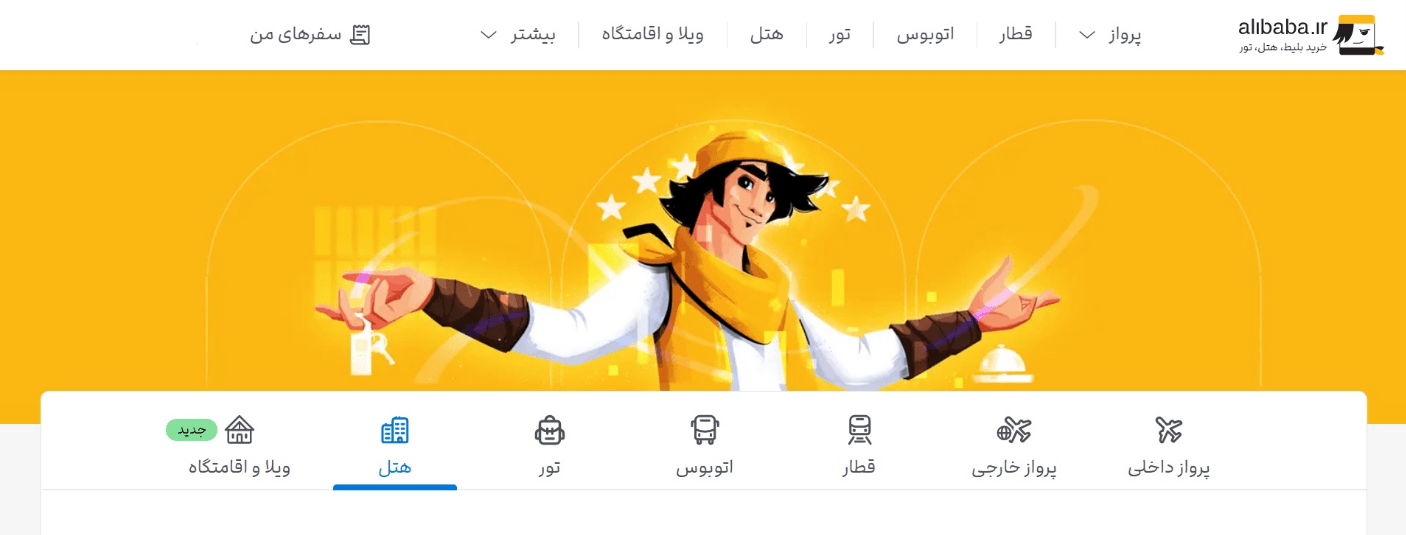
Task: Choose the train icon above قطار
Action: click(x=860, y=430)
